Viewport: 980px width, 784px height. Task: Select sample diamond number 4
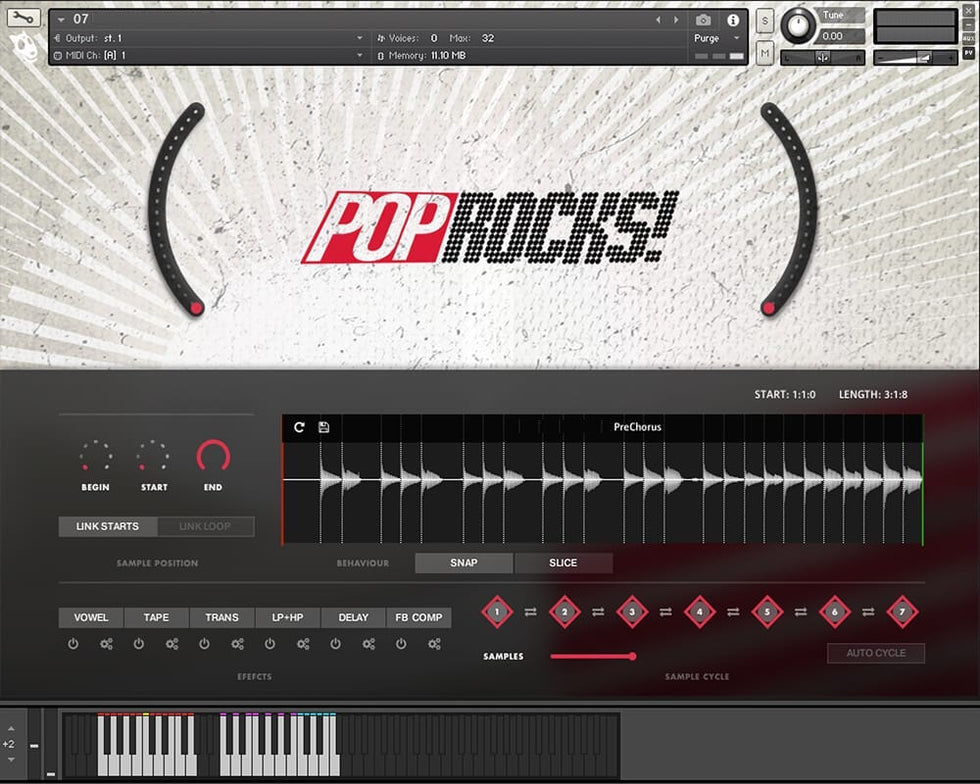699,611
